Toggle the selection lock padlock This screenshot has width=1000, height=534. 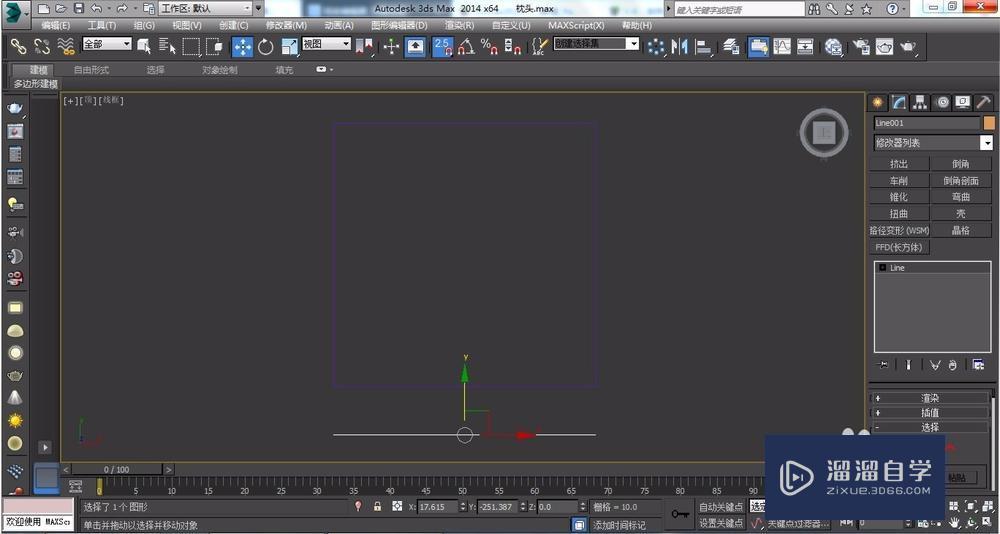377,507
